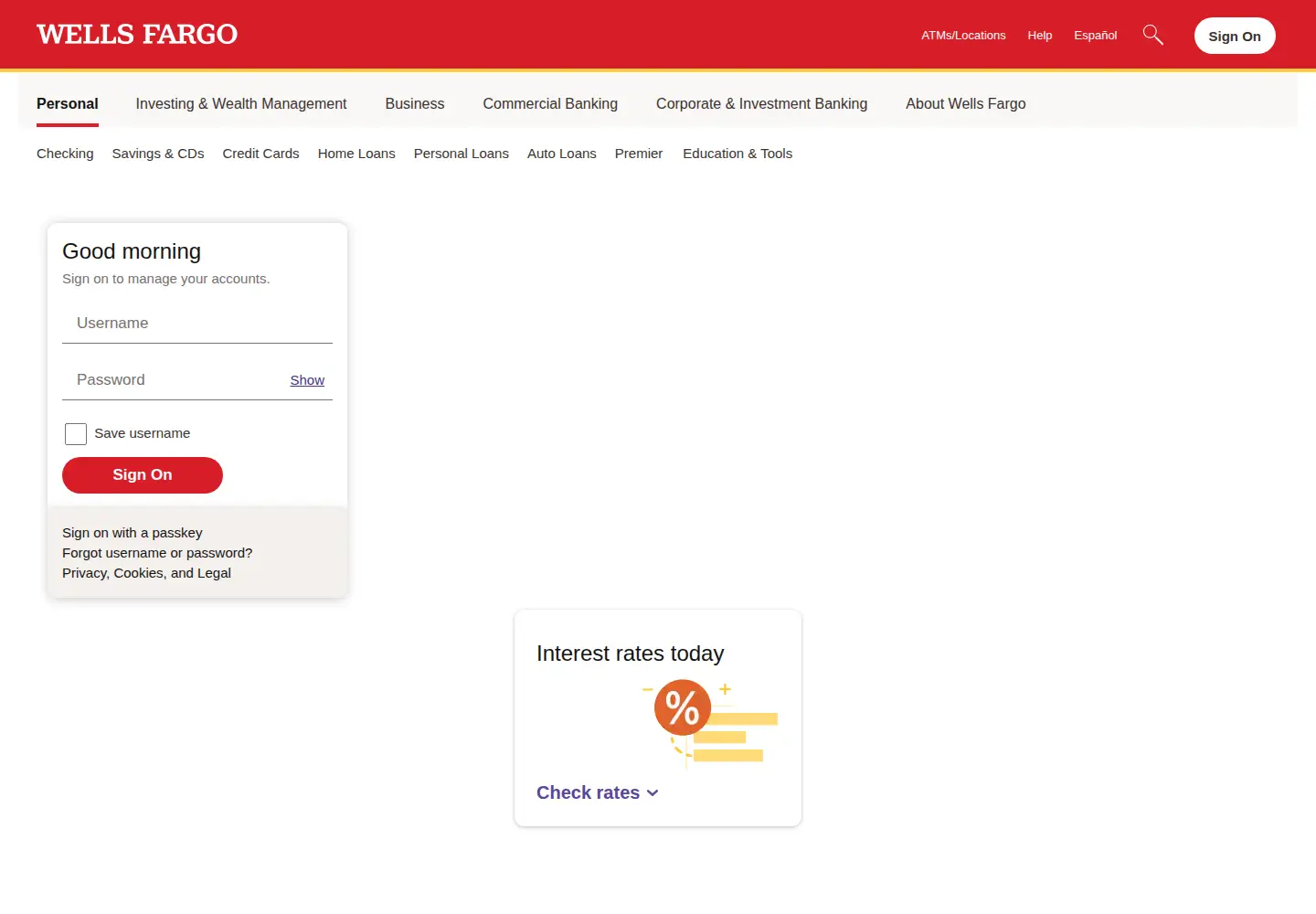Open the Home Loans menu

[x=356, y=154]
